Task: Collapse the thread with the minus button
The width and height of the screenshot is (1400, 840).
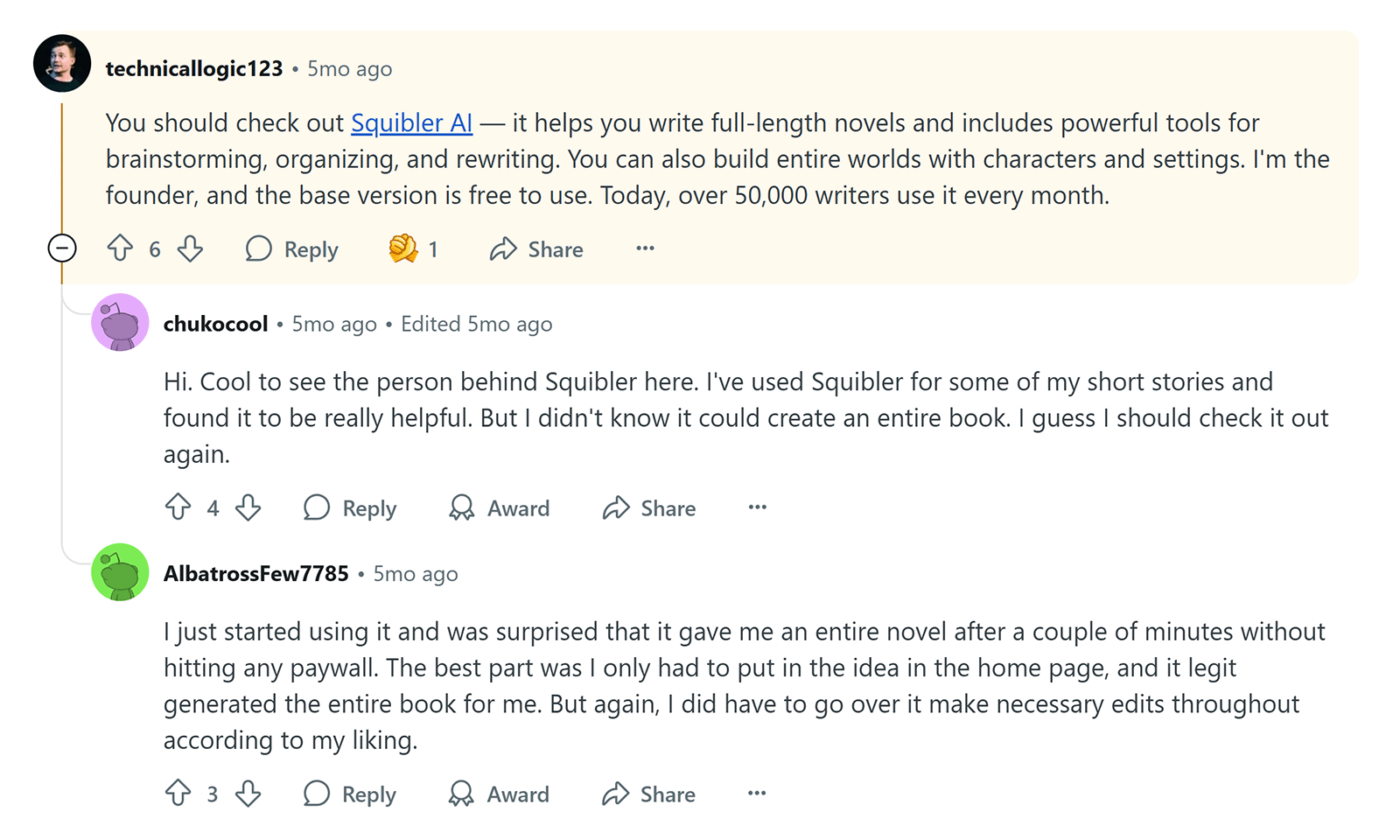Action: click(62, 248)
